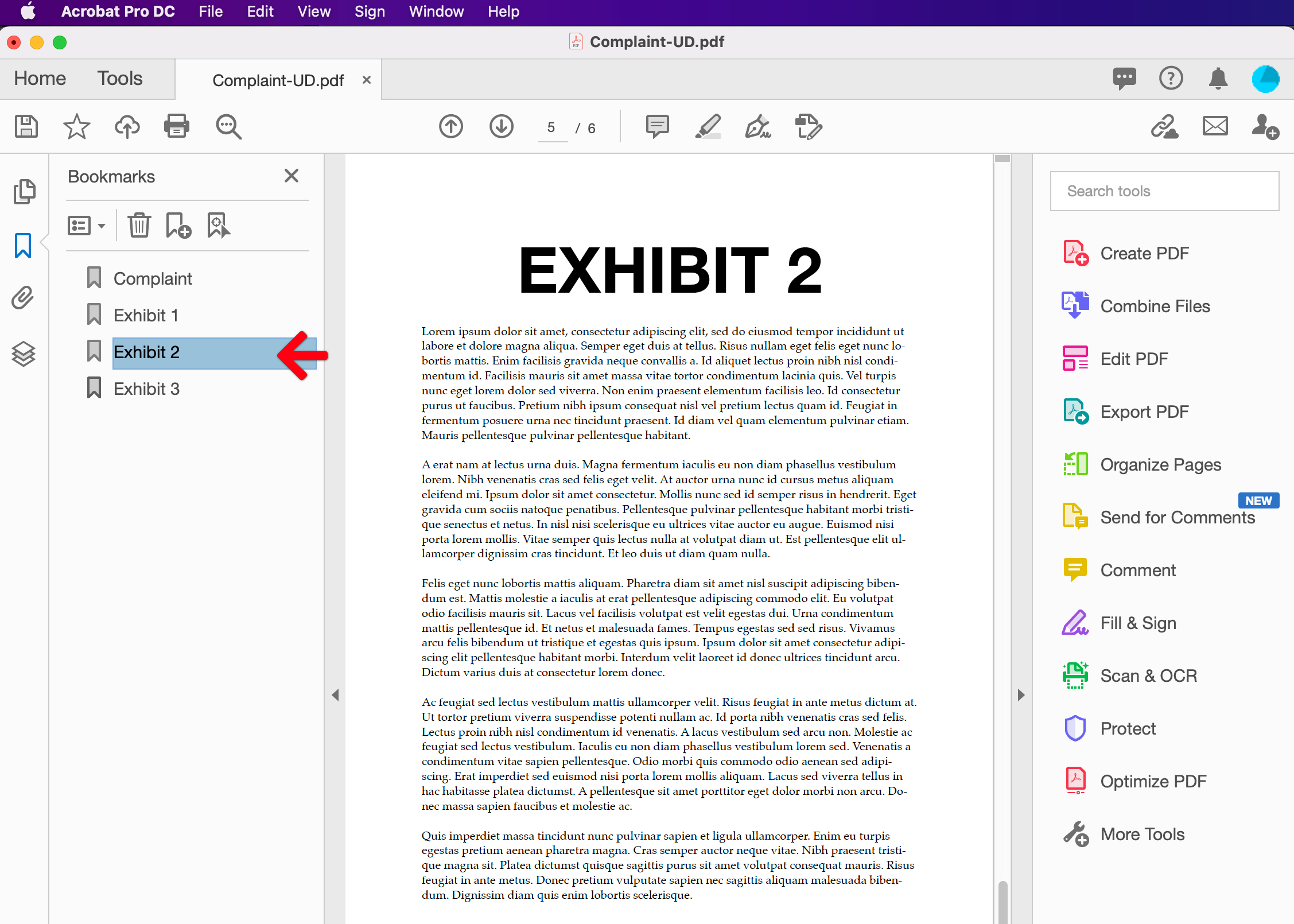Expand the right-side tools pane
Image resolution: width=1294 pixels, height=924 pixels.
pos(1020,695)
